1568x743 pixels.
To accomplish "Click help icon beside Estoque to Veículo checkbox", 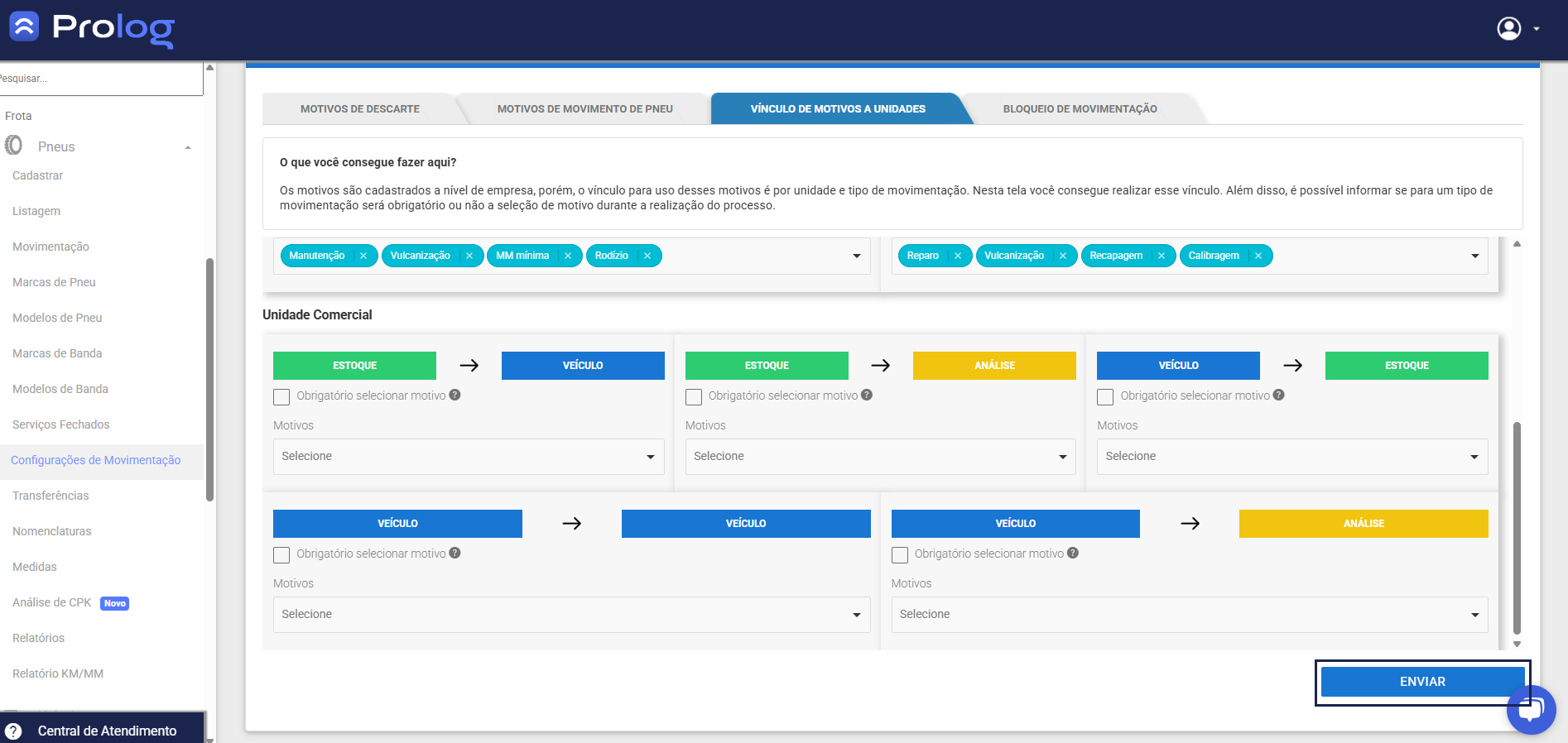I will [455, 395].
